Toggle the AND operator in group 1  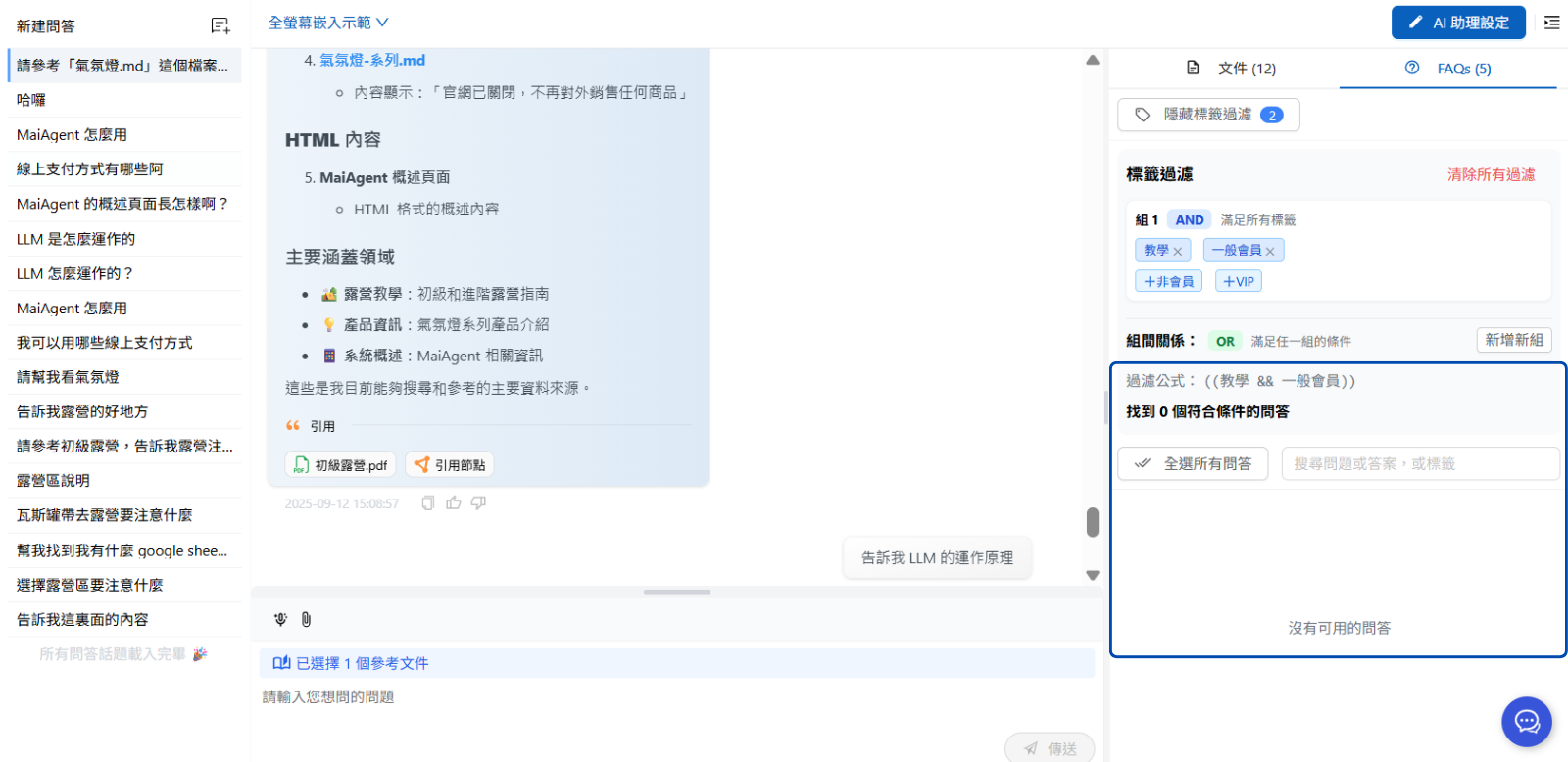1189,220
